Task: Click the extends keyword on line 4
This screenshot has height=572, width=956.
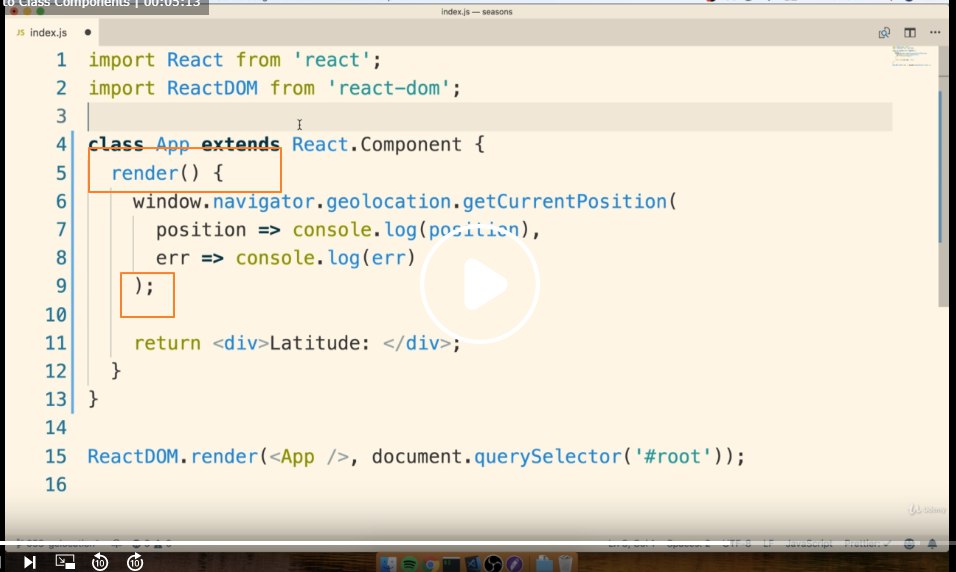Action: click(240, 145)
